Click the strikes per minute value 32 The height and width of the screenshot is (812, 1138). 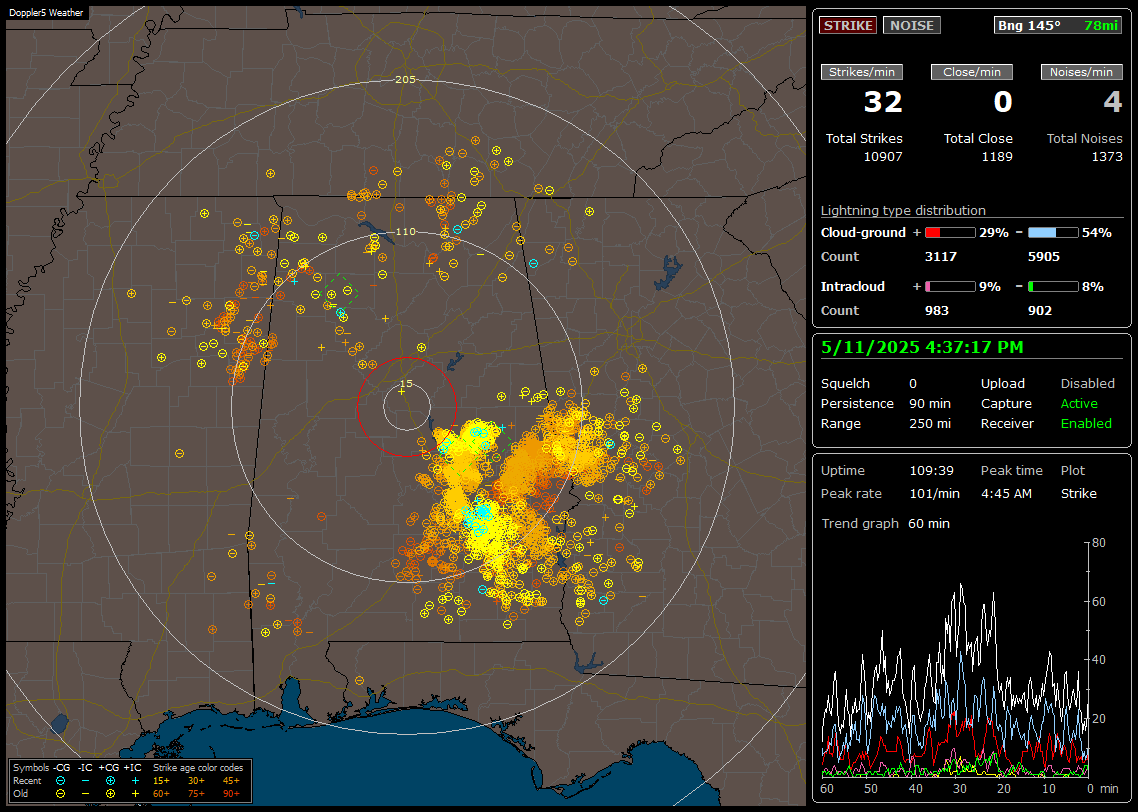pyautogui.click(x=883, y=102)
